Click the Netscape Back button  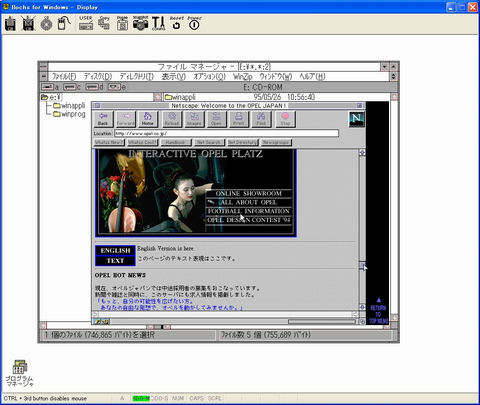[103, 119]
